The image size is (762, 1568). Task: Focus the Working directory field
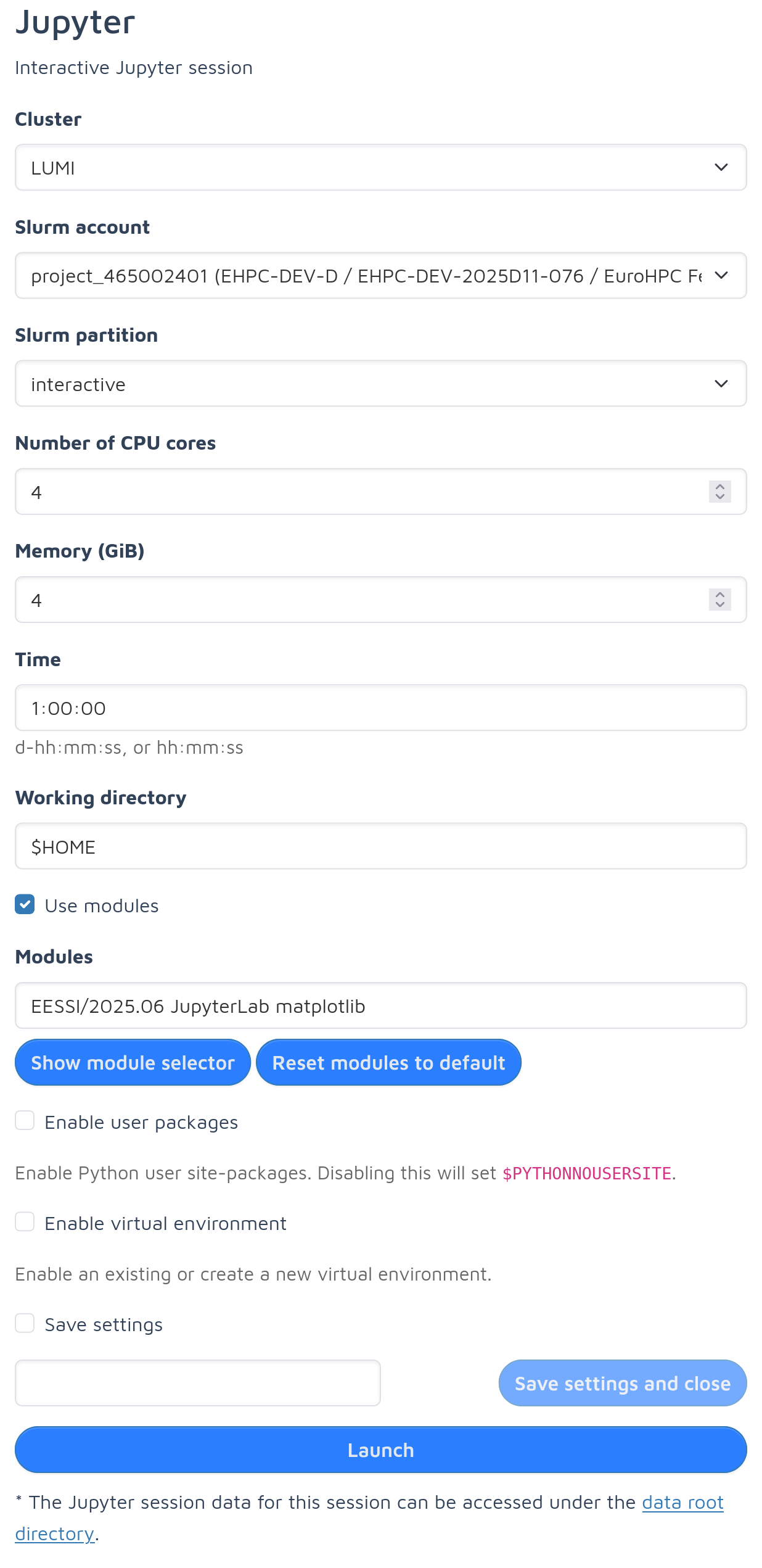[x=380, y=846]
